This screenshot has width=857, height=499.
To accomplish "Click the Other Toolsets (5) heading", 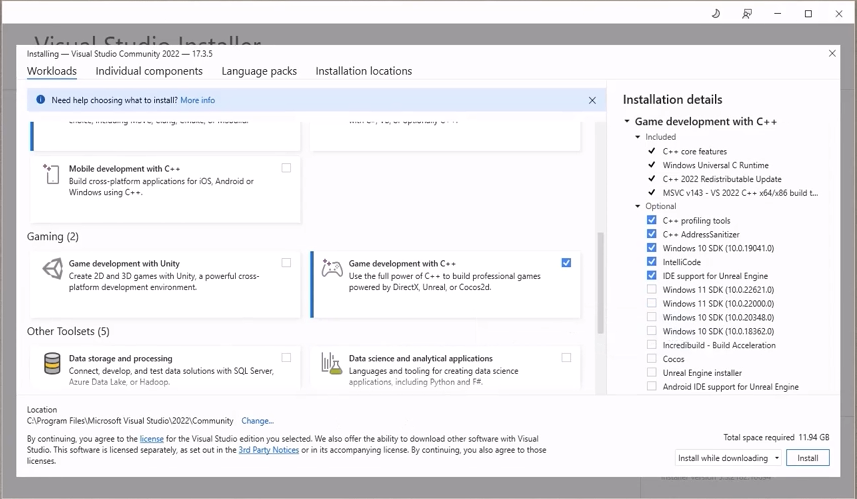I will coord(68,331).
